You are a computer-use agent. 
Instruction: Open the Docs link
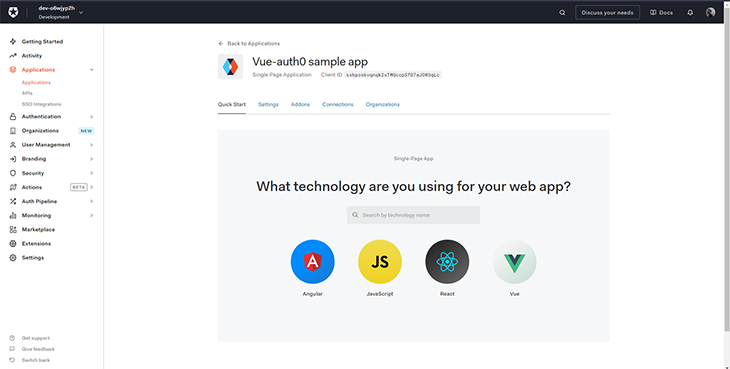pyautogui.click(x=661, y=13)
